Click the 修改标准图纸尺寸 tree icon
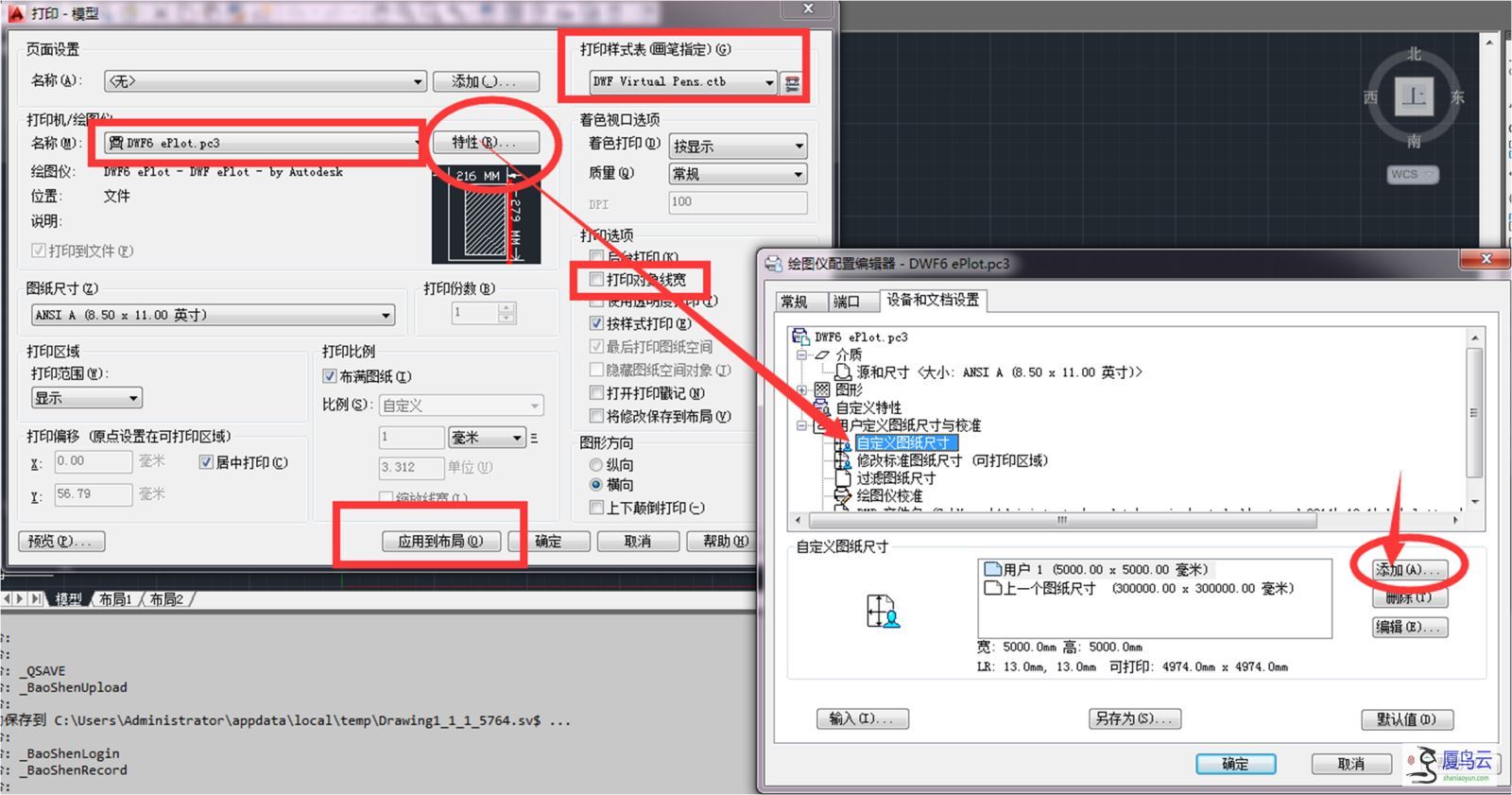This screenshot has height=795, width=1512. click(x=843, y=460)
